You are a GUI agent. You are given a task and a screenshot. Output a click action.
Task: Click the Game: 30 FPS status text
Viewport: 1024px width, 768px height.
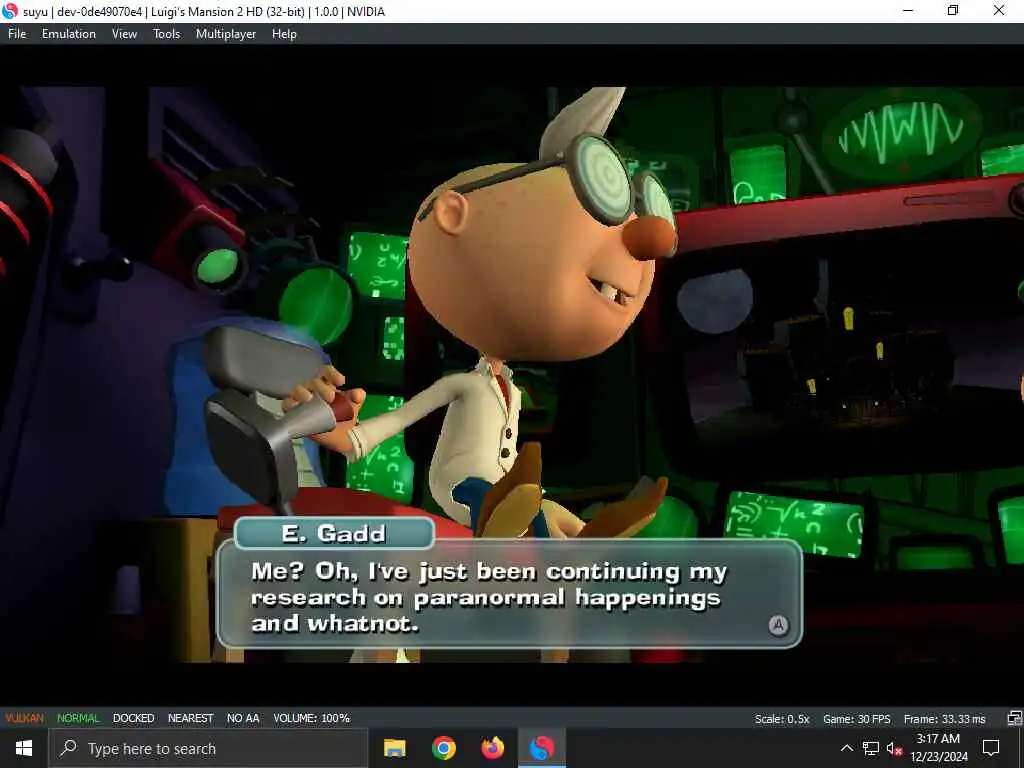click(857, 719)
